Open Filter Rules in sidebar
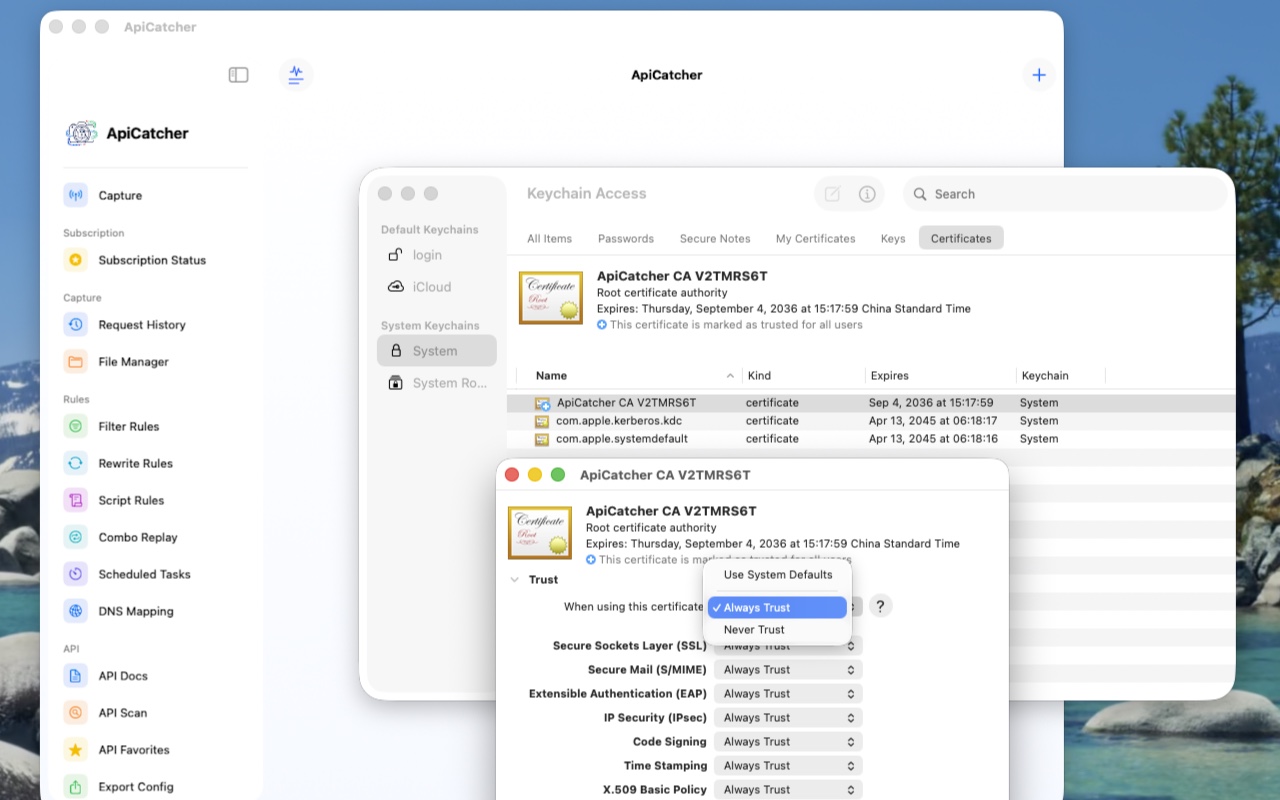 155,426
